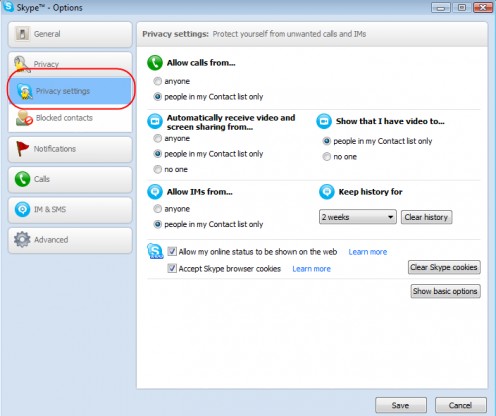Toggle Accept Skype browser cookies checkbox
This screenshot has width=496, height=416.
(172, 268)
